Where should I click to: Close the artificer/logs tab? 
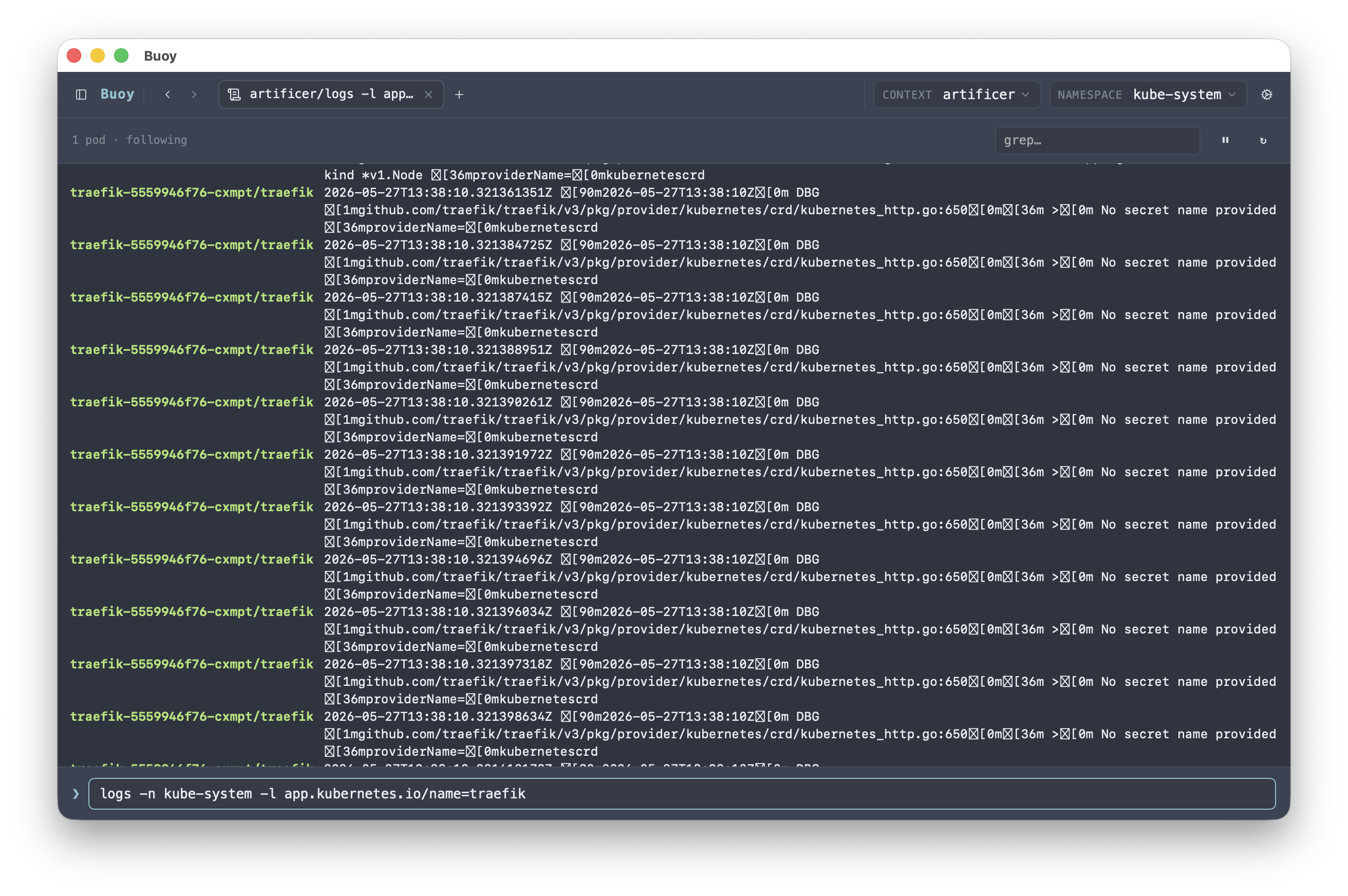428,95
